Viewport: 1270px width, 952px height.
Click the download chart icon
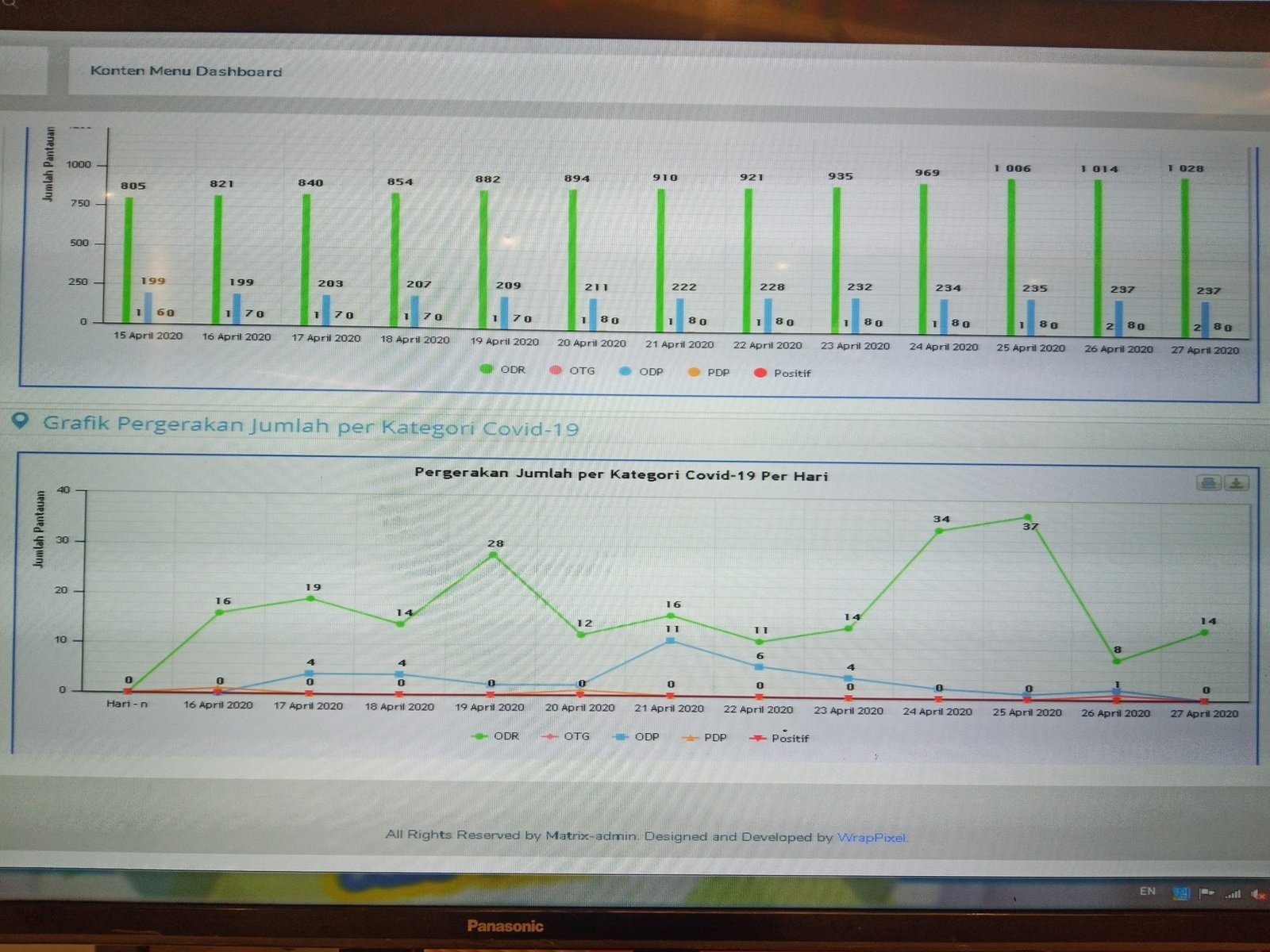coord(1236,482)
